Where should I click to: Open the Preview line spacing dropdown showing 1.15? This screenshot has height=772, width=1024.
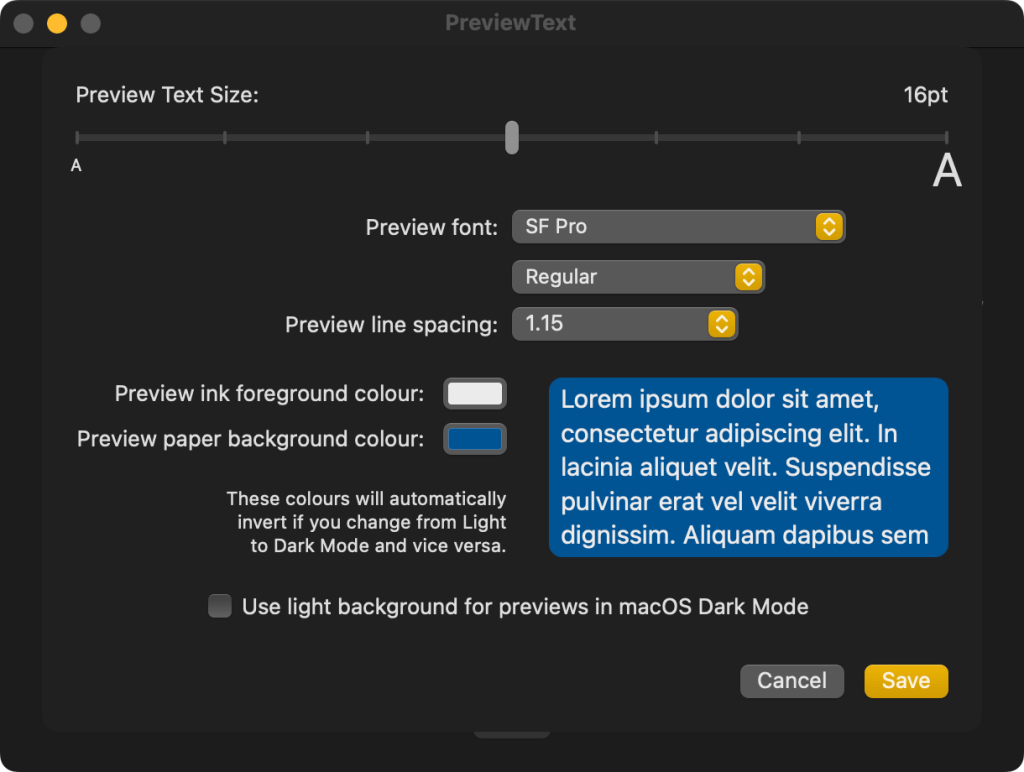(625, 323)
